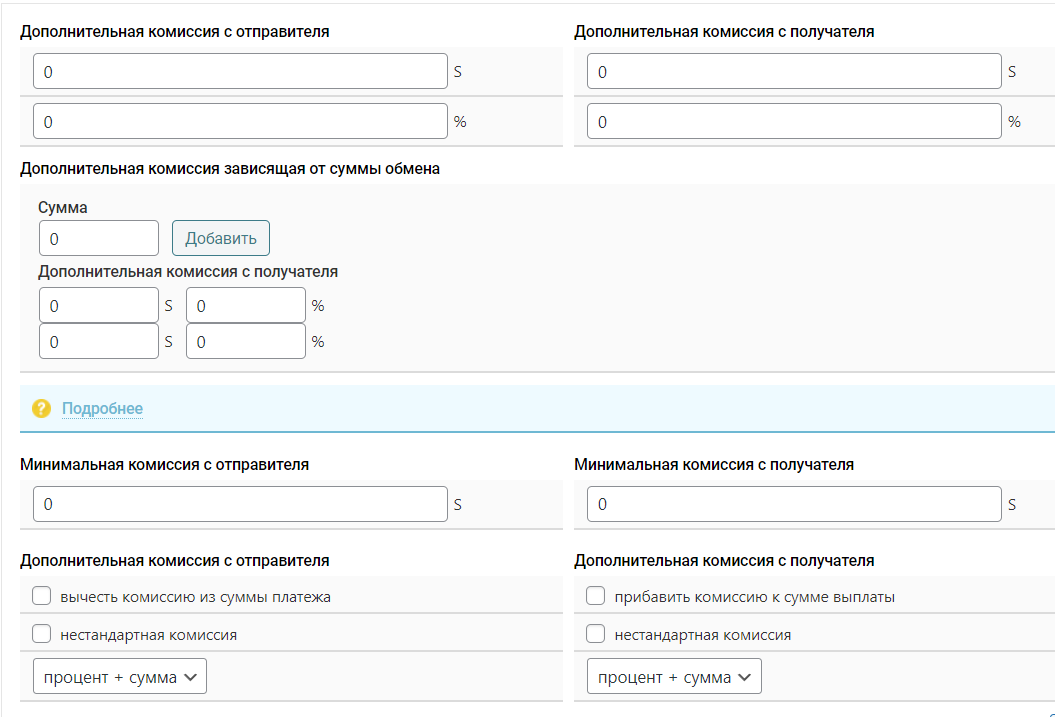The height and width of the screenshot is (717, 1055).
Task: Select second-row percent field in sum-dependent commission block
Action: pos(245,342)
